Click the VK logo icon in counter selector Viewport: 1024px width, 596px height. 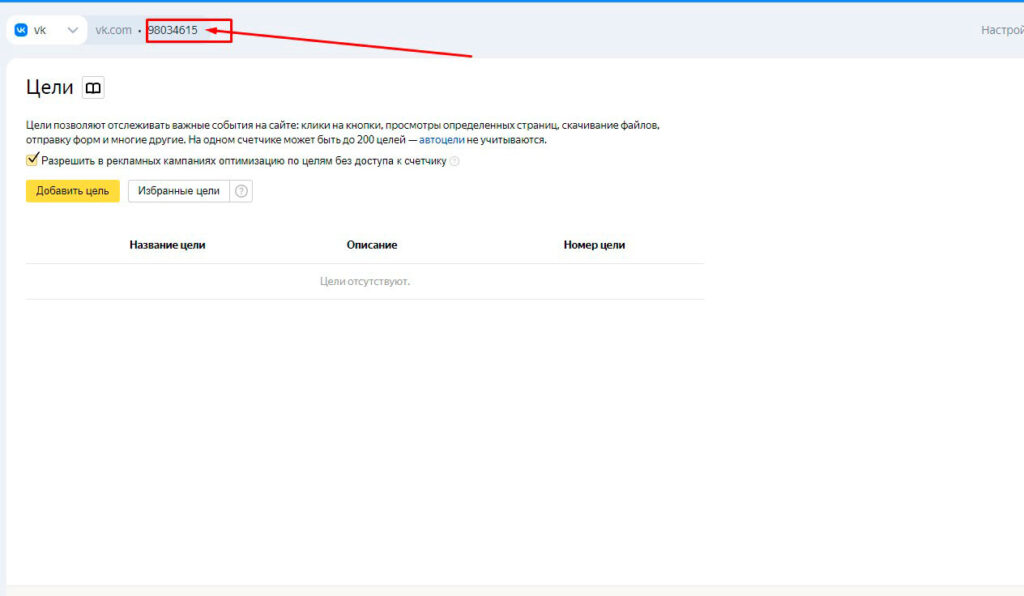(21, 30)
